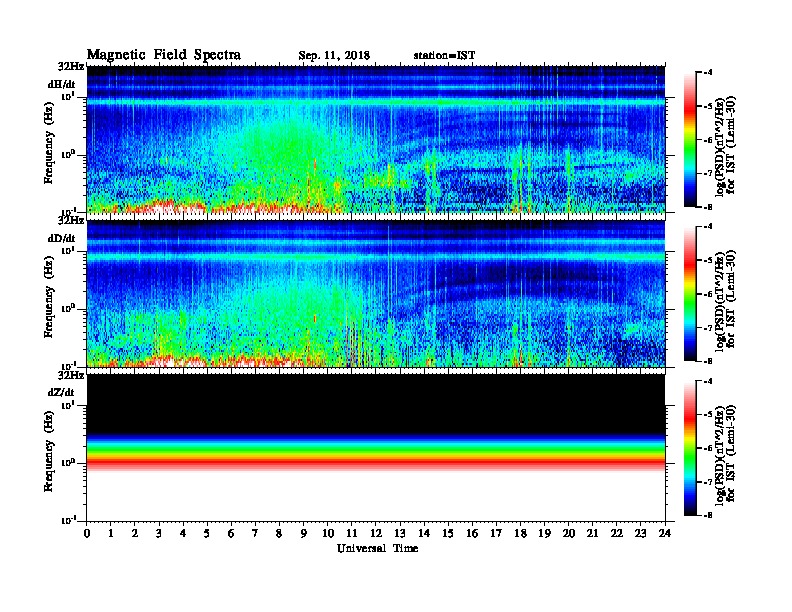Click the "6" tick on Universal Time axis
792x612 pixels.
231,534
